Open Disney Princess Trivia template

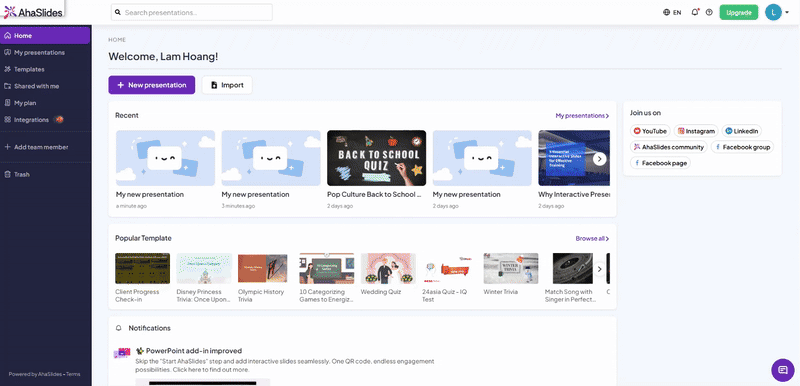click(204, 268)
